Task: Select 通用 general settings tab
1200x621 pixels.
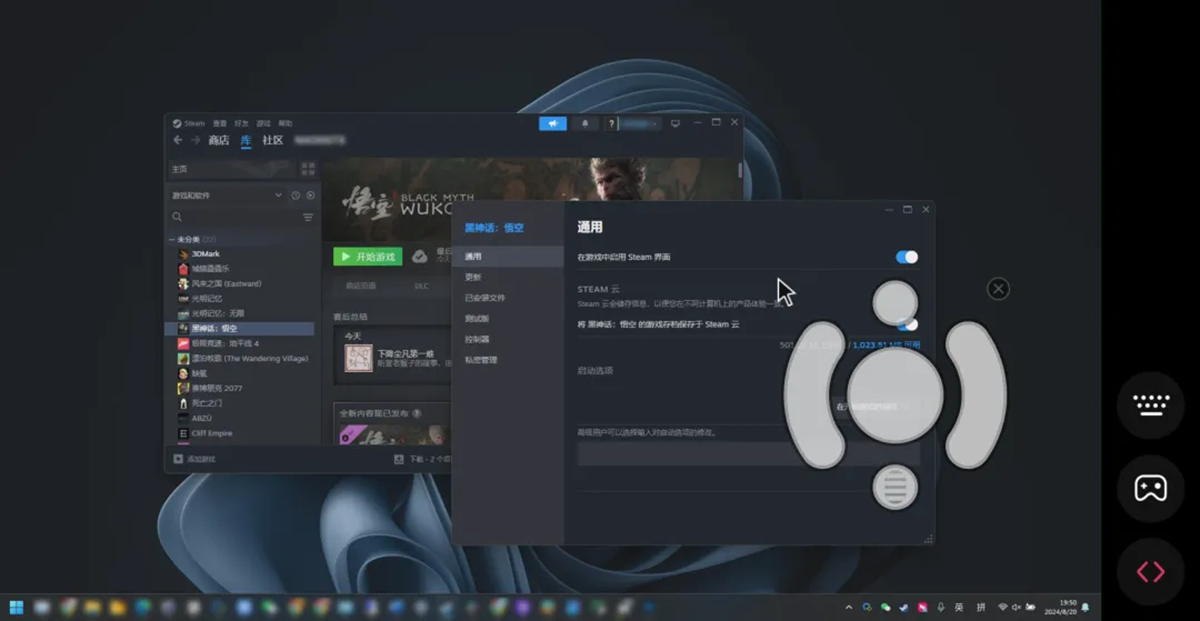Action: coord(508,257)
